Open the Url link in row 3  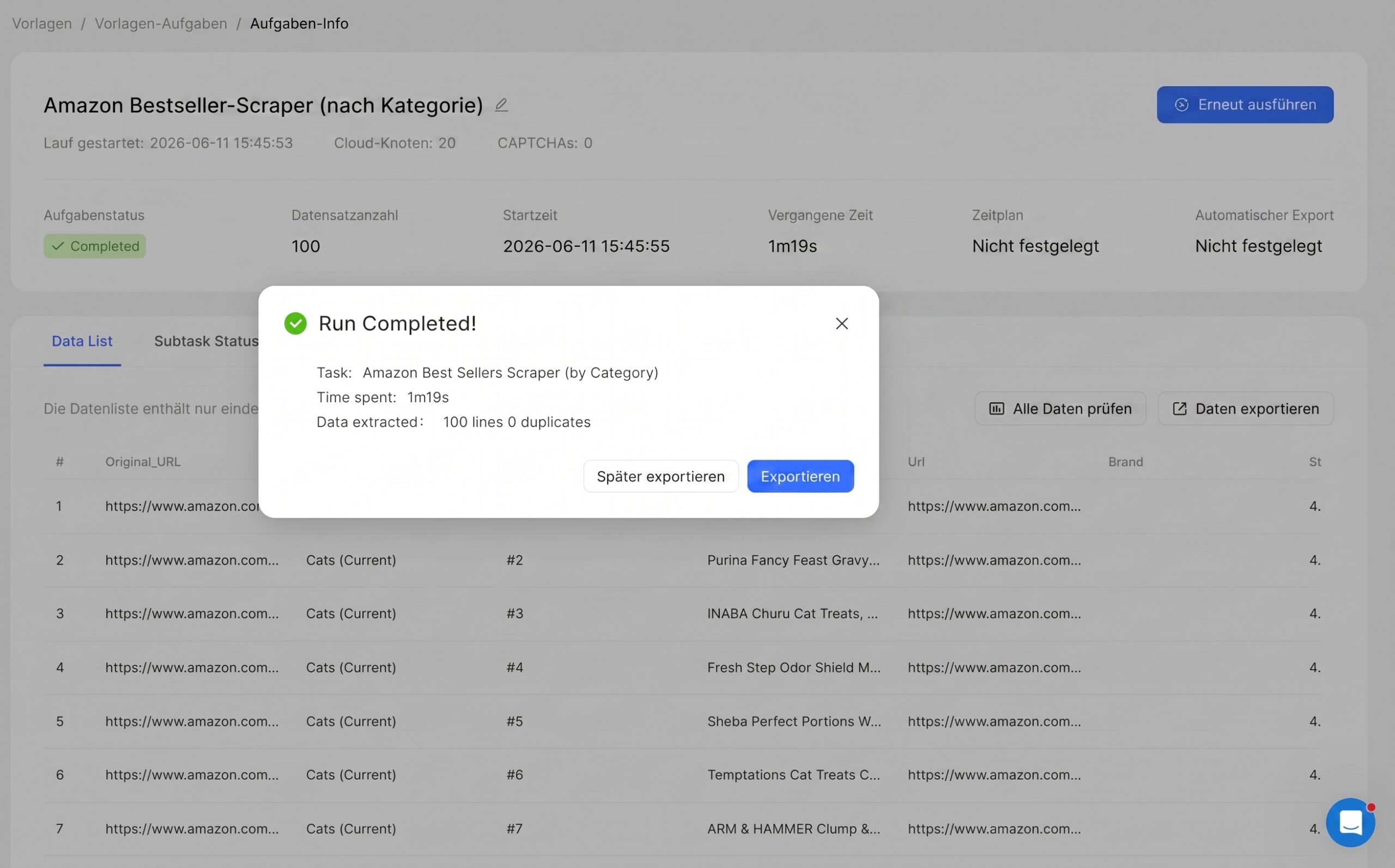tap(994, 614)
